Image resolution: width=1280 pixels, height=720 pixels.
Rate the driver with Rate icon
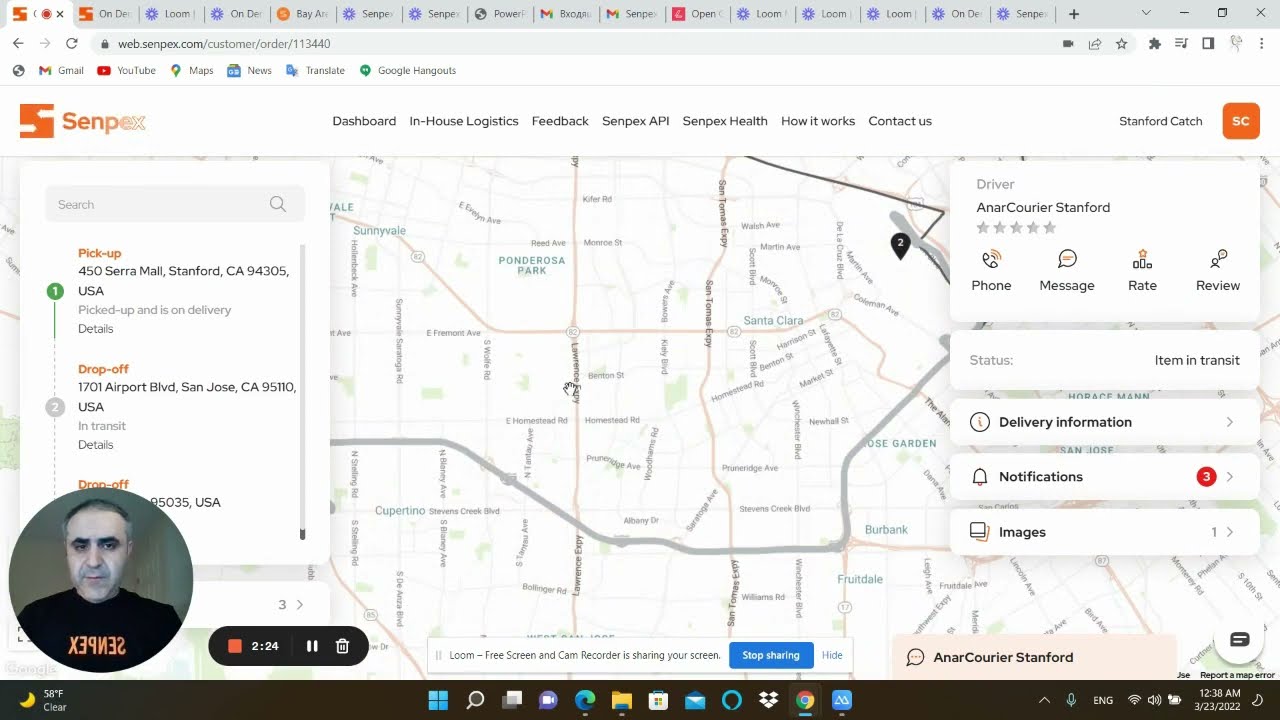tap(1142, 271)
